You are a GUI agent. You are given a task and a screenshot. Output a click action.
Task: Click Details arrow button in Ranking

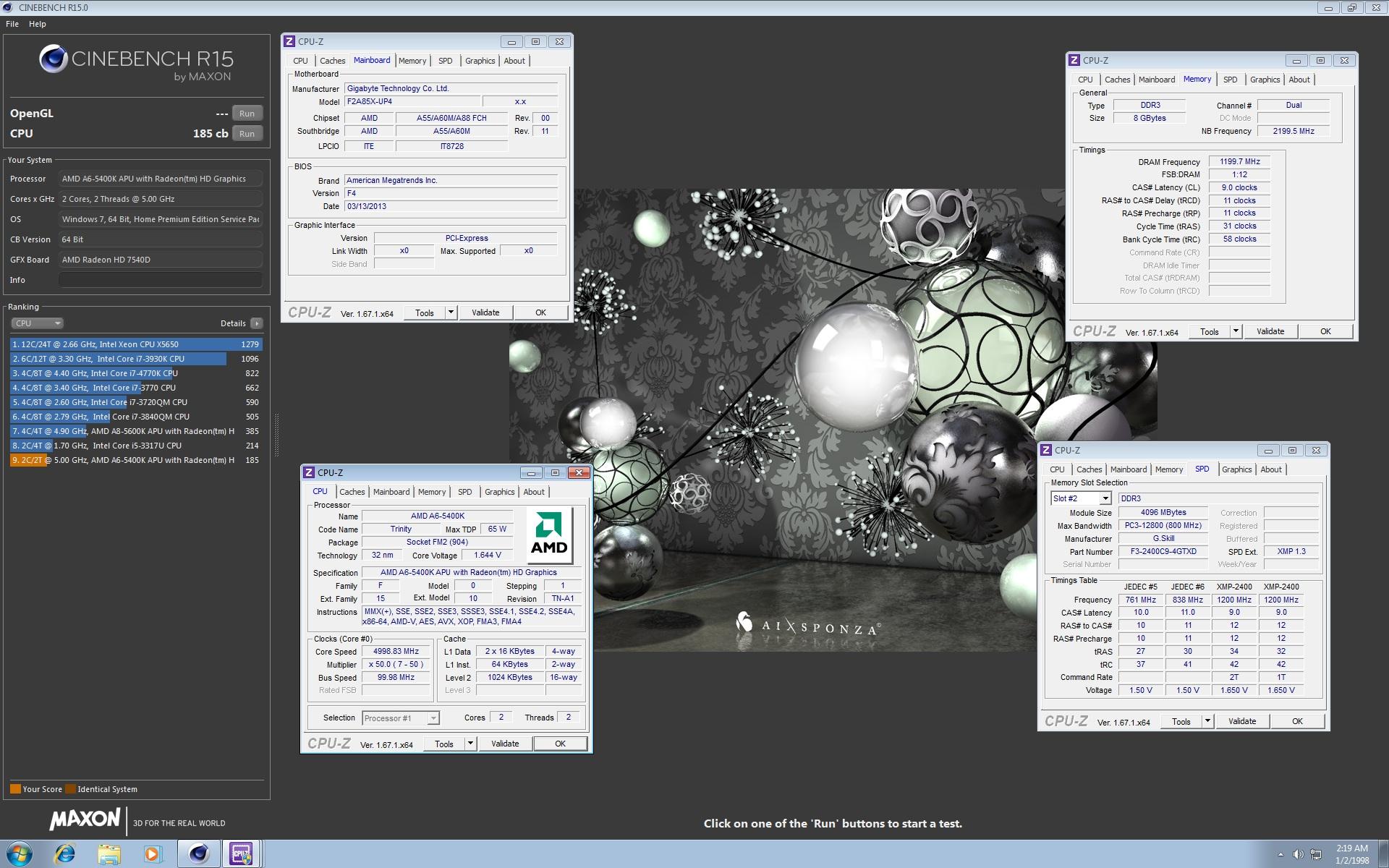click(257, 323)
